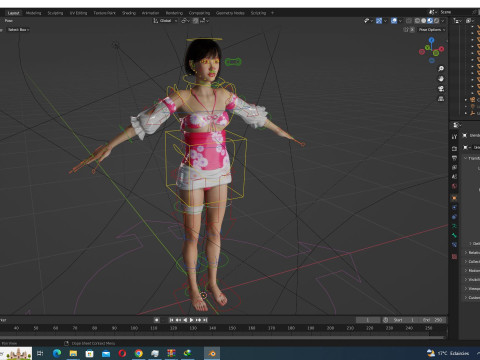This screenshot has height=360, width=480.
Task: Toggle viewport gizmos display
Action: [x=379, y=21]
